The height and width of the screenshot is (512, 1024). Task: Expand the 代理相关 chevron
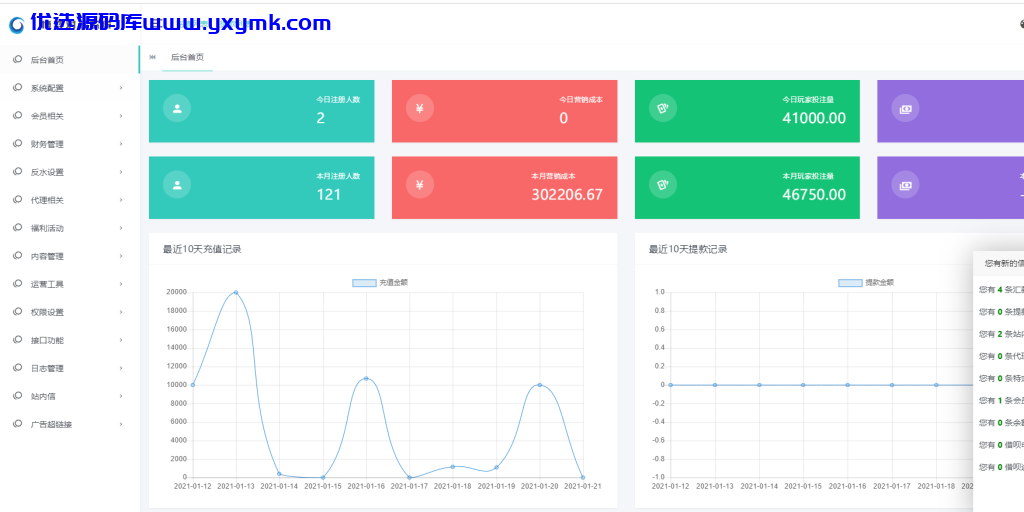[121, 200]
